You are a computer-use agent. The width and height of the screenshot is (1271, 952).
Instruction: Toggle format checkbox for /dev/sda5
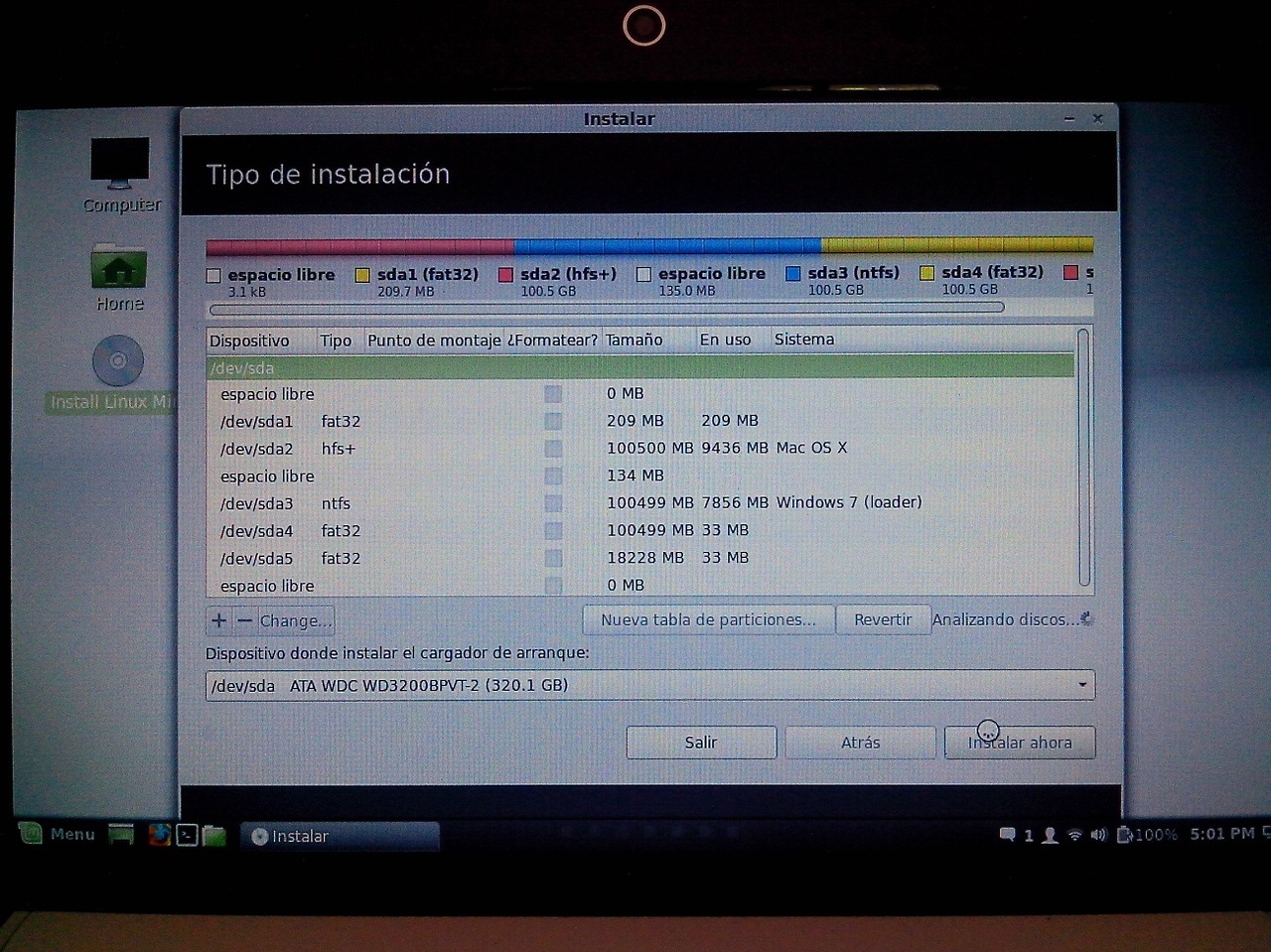[x=553, y=558]
